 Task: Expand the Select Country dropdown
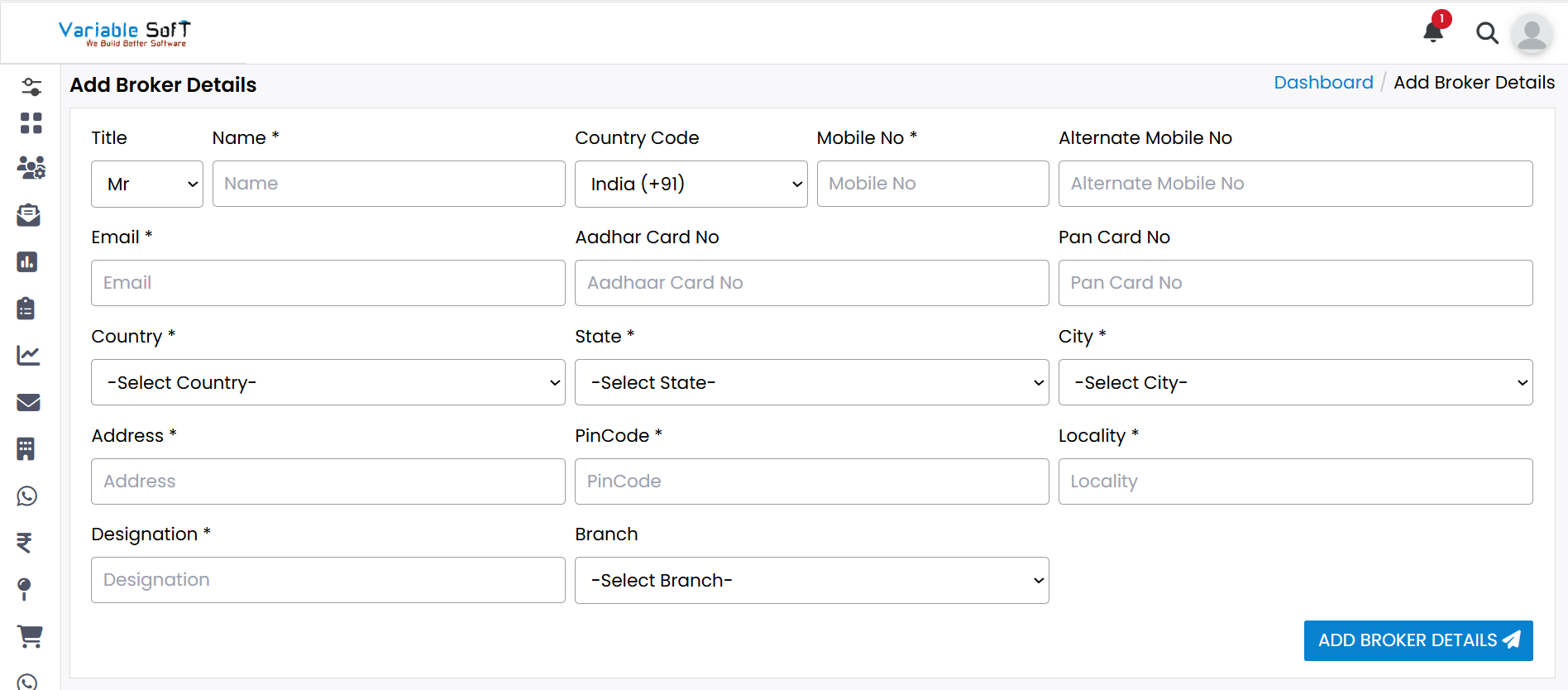pyautogui.click(x=327, y=382)
